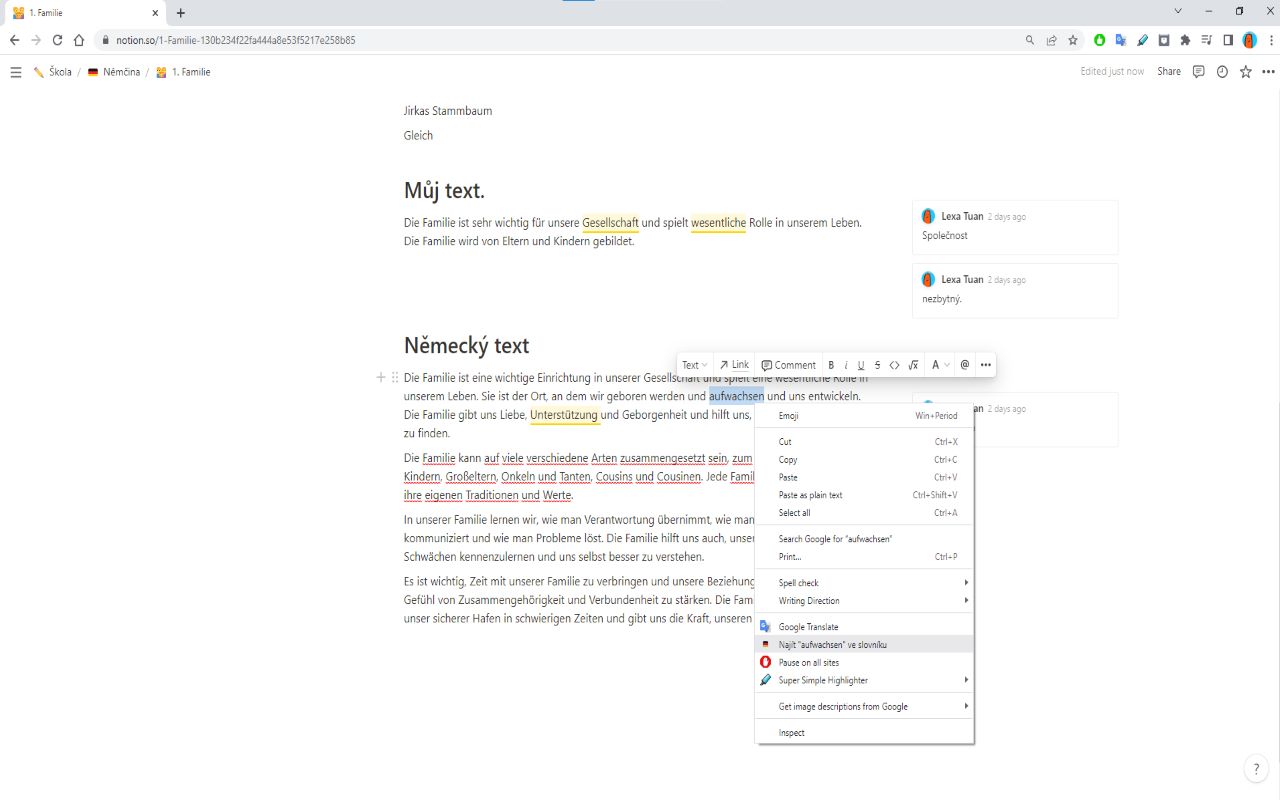Open the Notion help question mark
Screen dimensions: 1280x800
tap(1257, 769)
